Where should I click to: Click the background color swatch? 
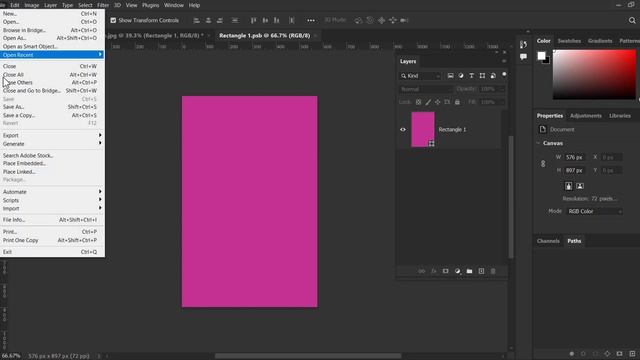[x=547, y=61]
